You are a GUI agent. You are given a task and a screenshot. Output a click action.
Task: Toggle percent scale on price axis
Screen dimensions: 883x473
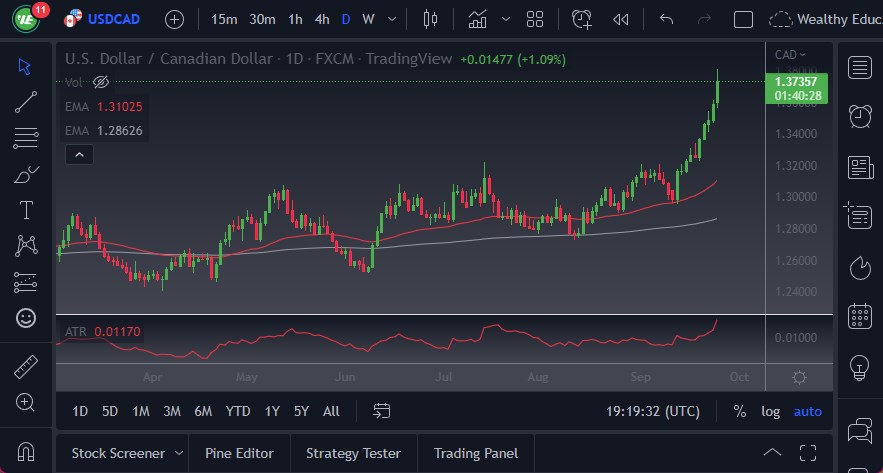point(739,411)
